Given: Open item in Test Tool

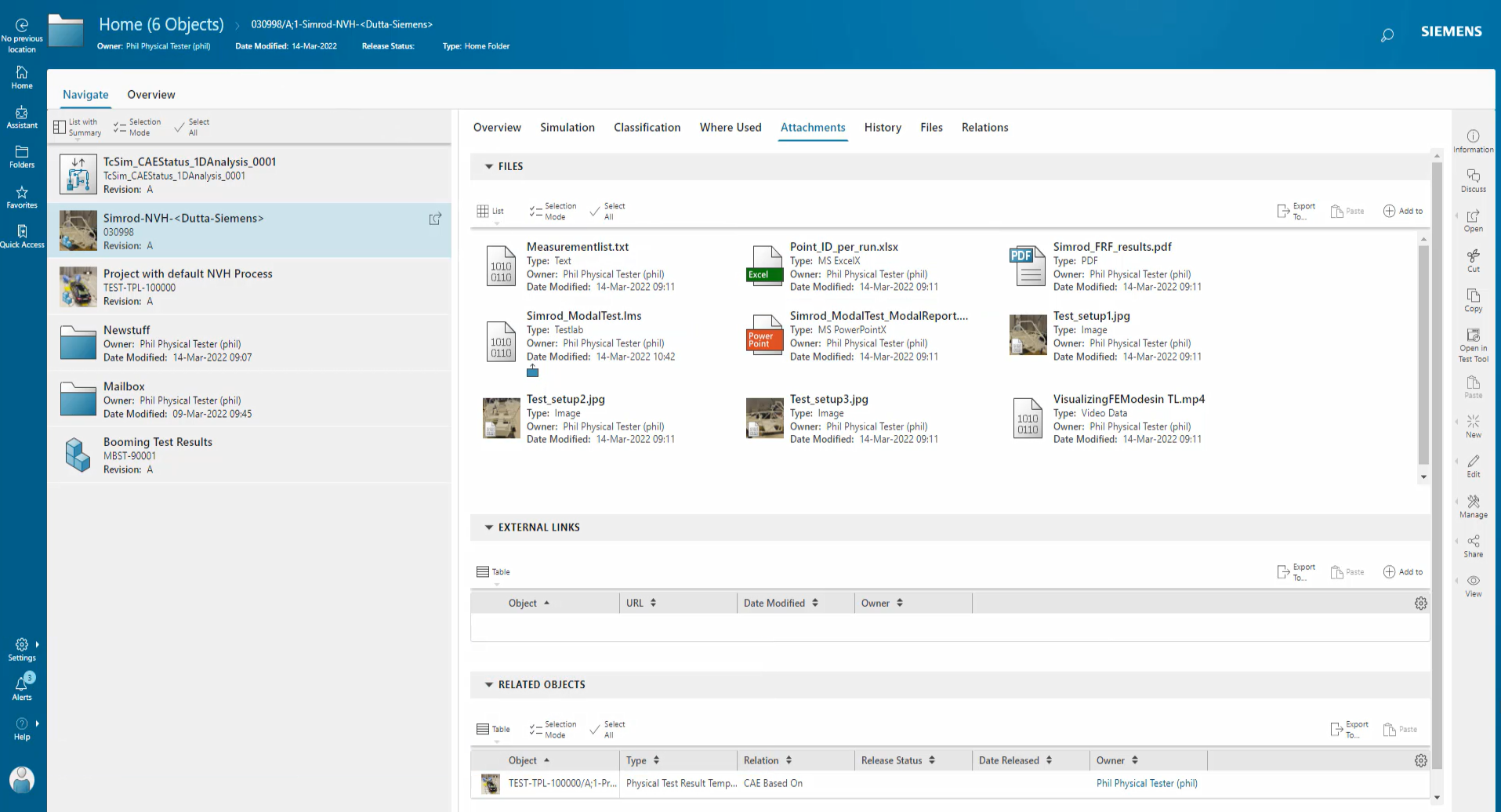Looking at the screenshot, I should click(x=1473, y=343).
